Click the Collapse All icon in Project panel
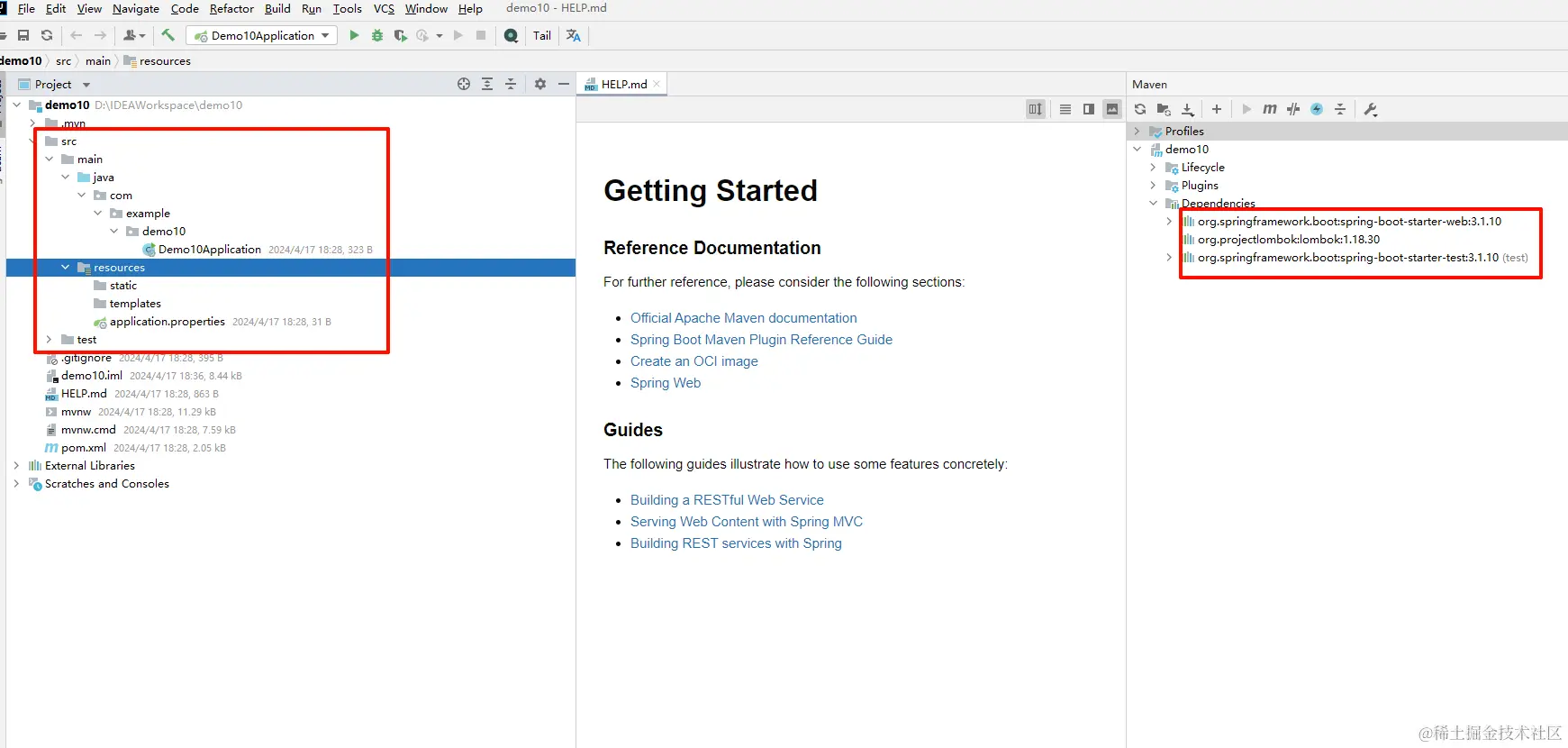Image resolution: width=1568 pixels, height=748 pixels. [x=511, y=84]
